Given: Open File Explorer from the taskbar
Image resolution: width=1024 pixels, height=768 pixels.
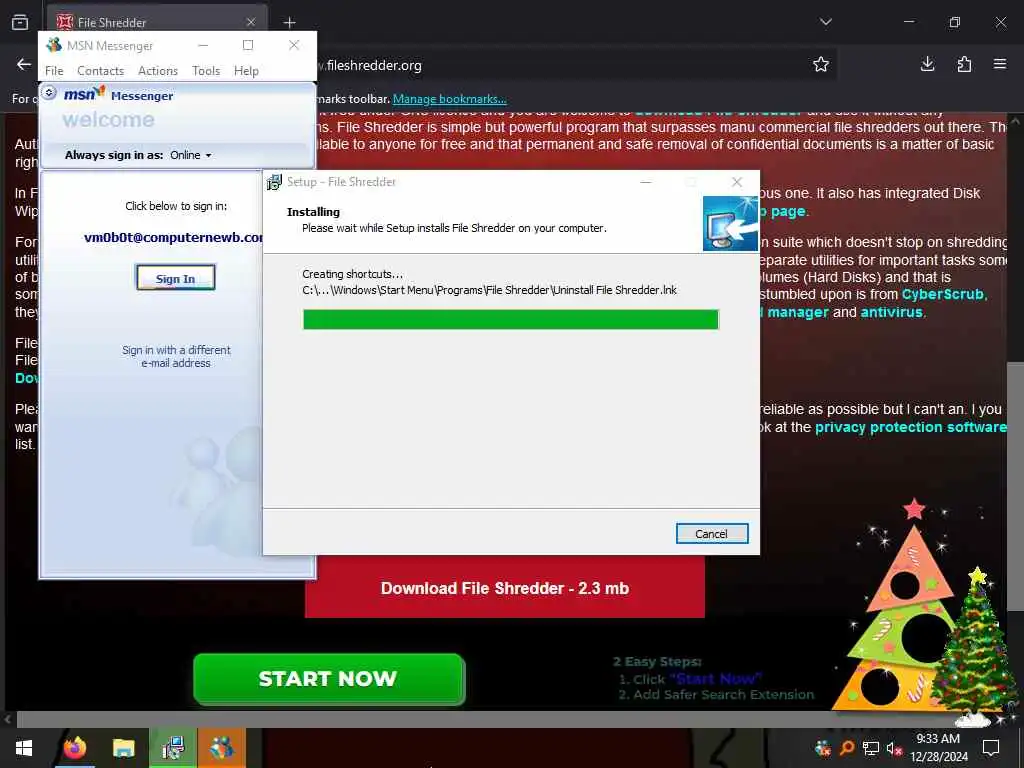Looking at the screenshot, I should click(x=123, y=748).
